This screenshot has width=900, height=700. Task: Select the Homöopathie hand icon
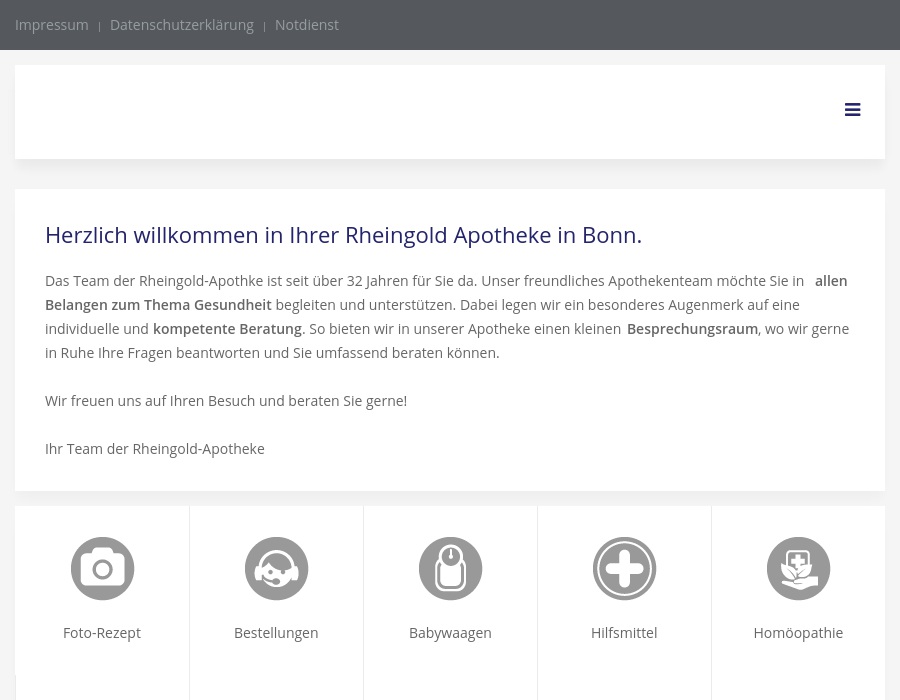(x=798, y=568)
